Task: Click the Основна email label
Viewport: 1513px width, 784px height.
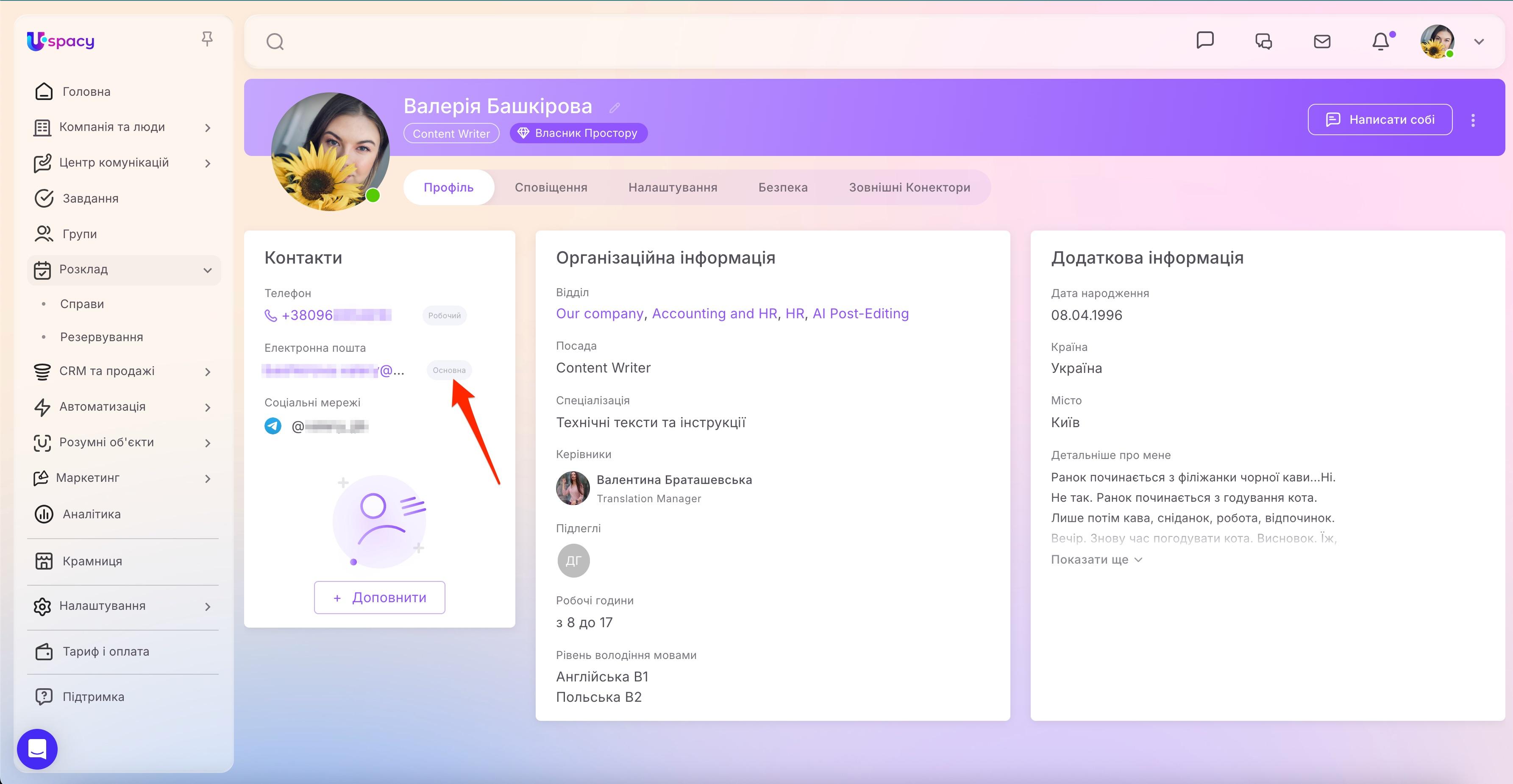Action: pos(449,370)
